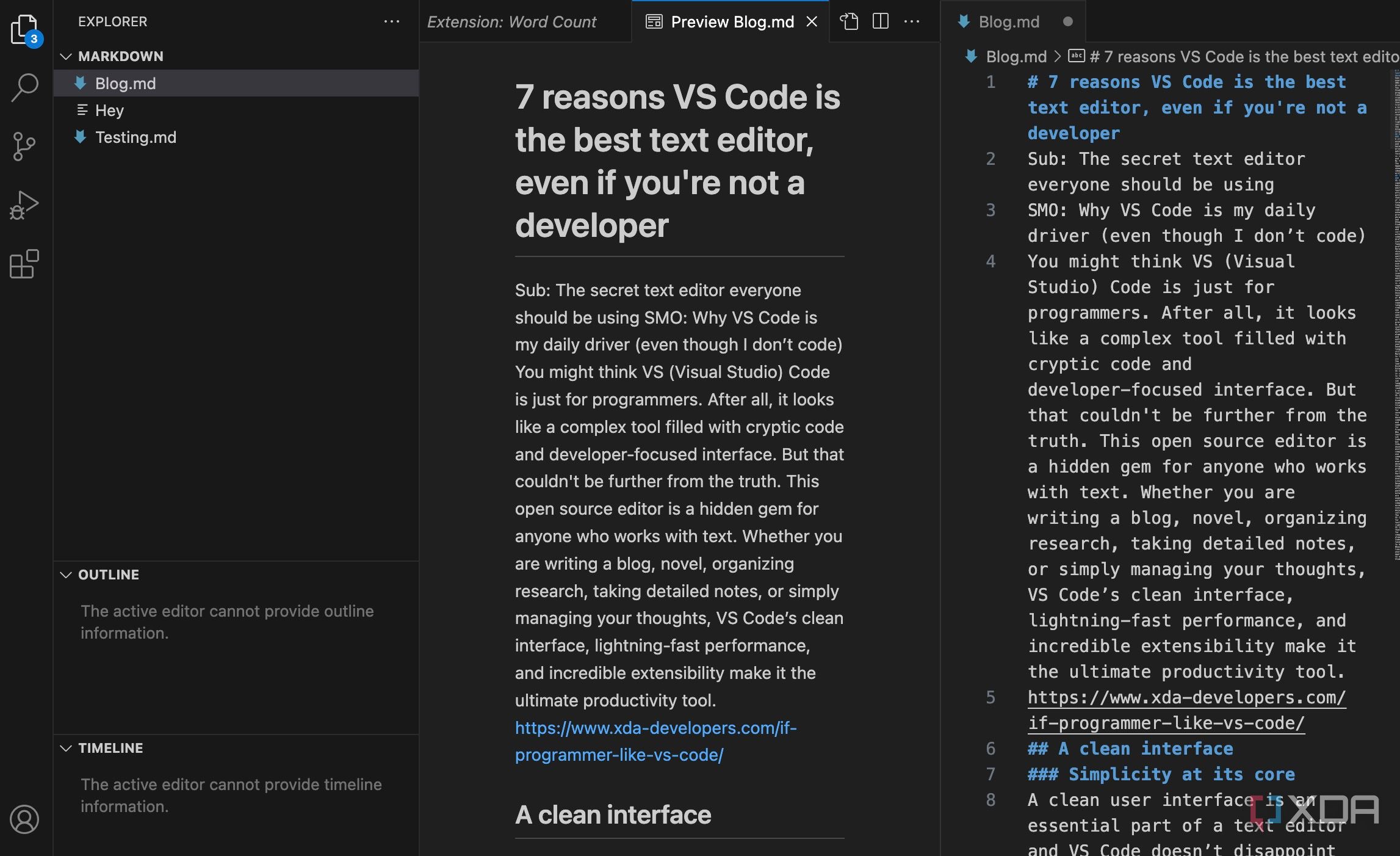Select the Hey file in Explorer

tap(110, 110)
